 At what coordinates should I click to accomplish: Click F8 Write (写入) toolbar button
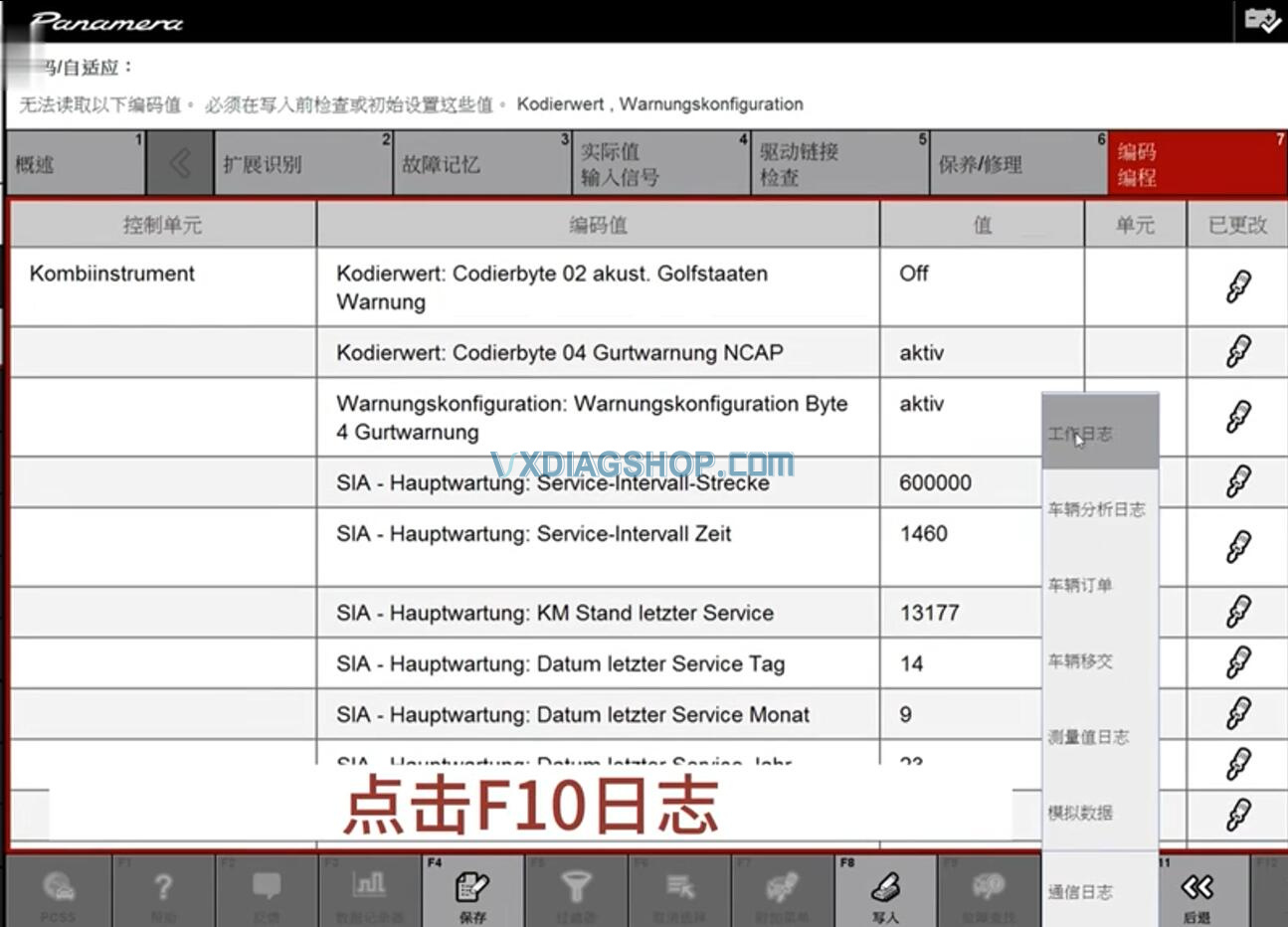885,891
